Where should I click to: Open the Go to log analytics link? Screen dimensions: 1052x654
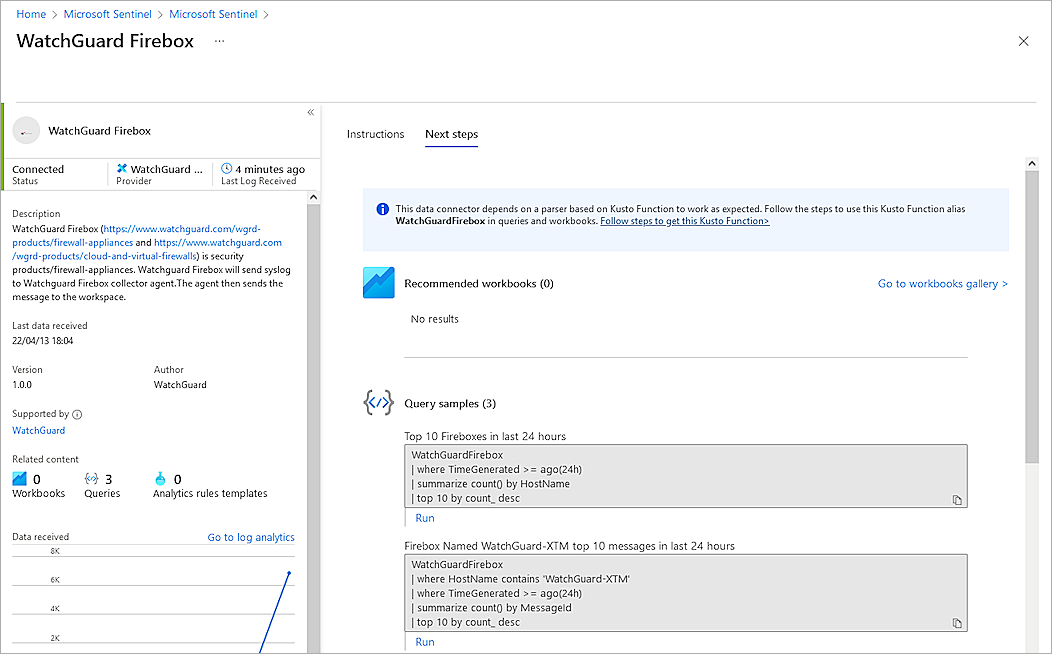tap(250, 537)
